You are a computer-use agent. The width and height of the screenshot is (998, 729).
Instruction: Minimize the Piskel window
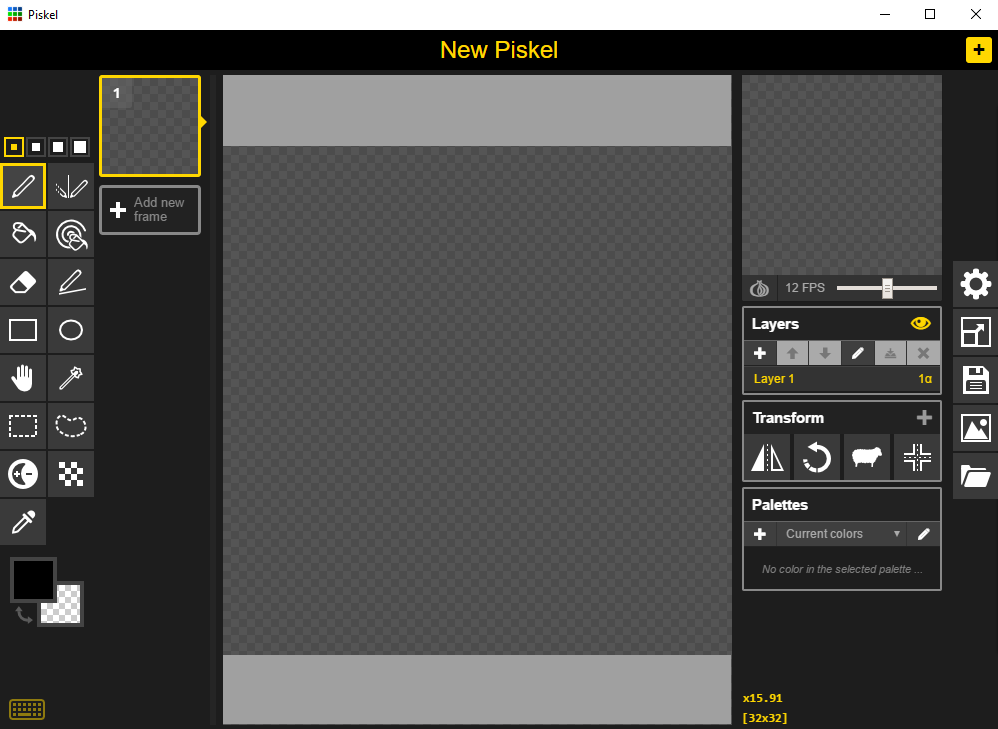(885, 14)
